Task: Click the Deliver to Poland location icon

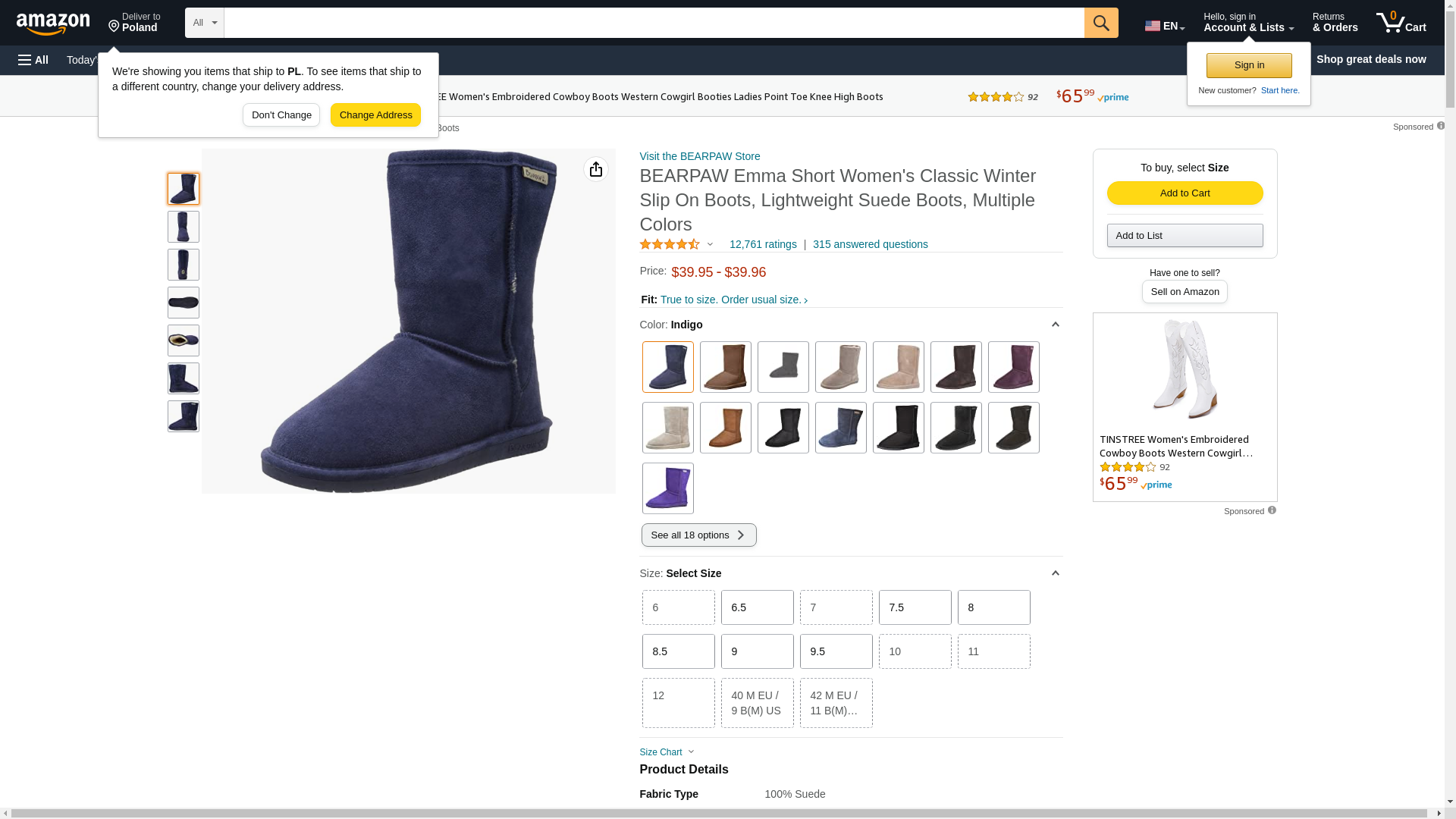Action: point(115,27)
